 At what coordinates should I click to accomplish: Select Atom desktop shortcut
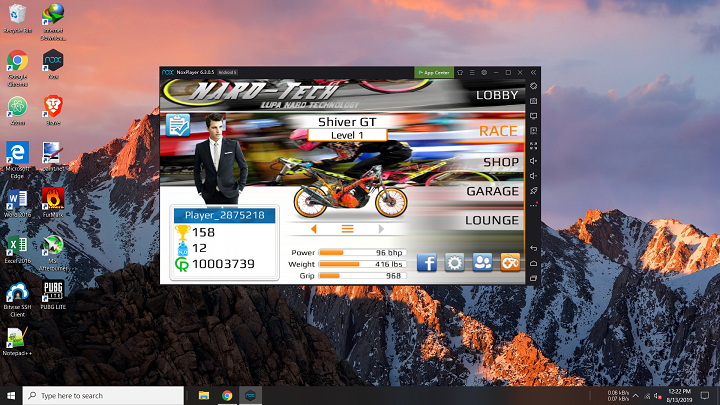17,111
